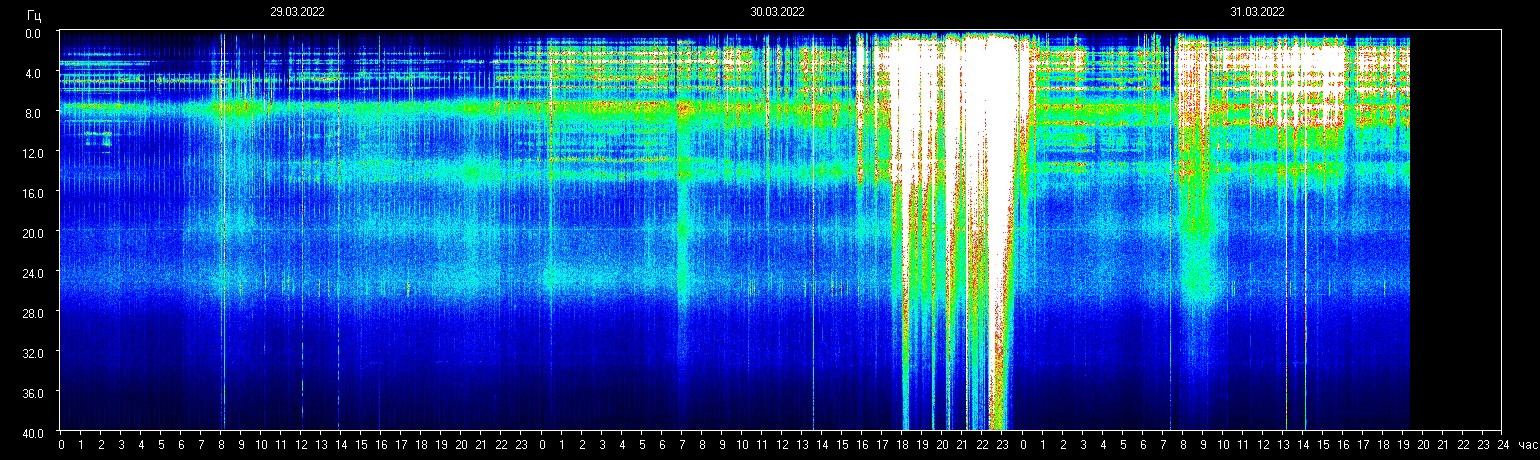Click the Гц frequency unit label
The image size is (1540, 460).
point(35,15)
